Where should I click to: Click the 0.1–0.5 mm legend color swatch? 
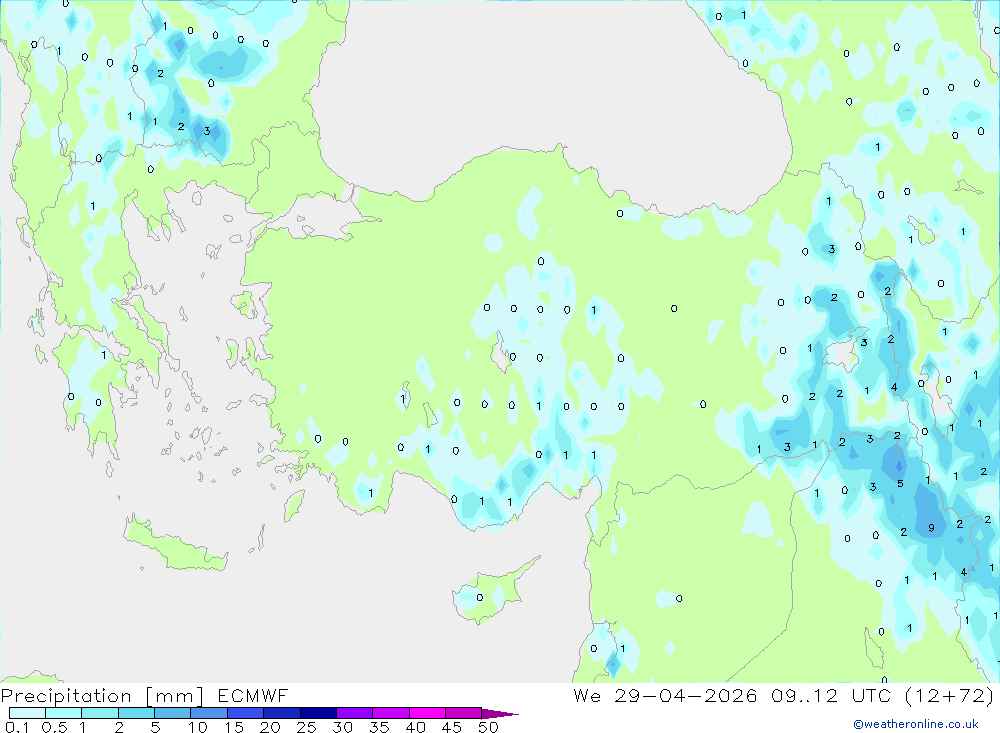tap(27, 713)
